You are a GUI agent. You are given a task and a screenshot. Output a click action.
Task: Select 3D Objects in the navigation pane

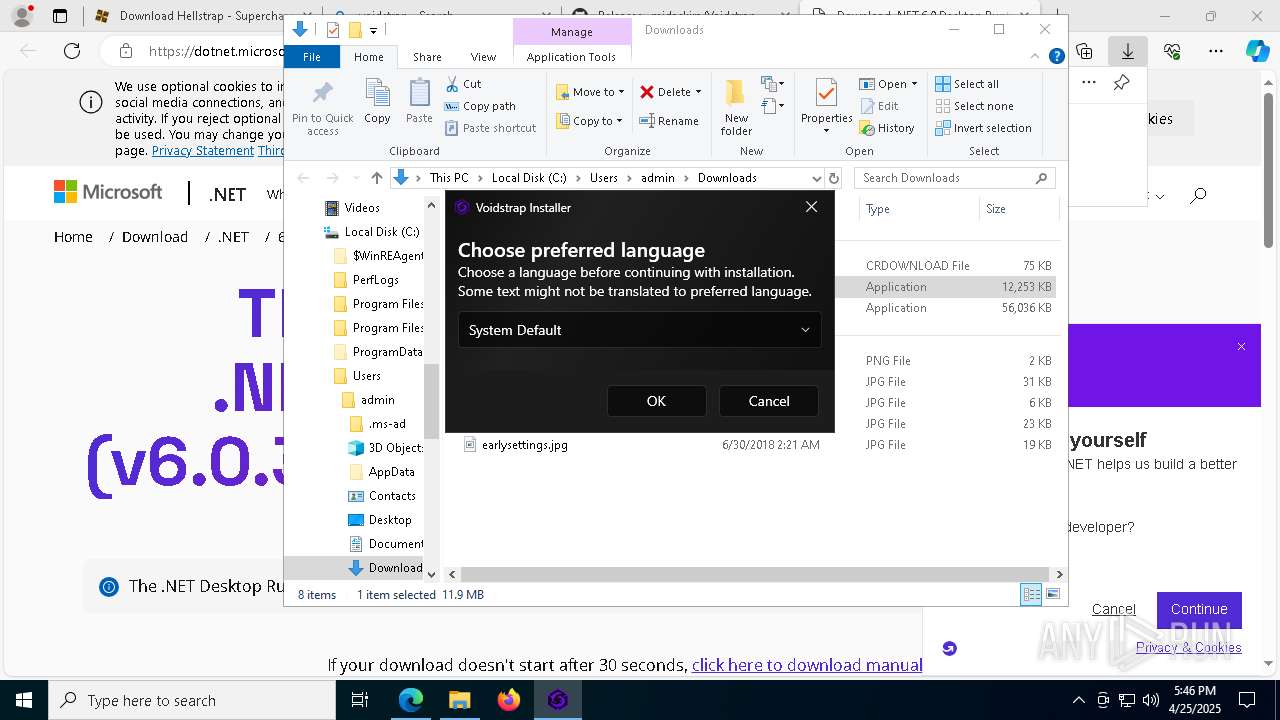click(x=386, y=448)
